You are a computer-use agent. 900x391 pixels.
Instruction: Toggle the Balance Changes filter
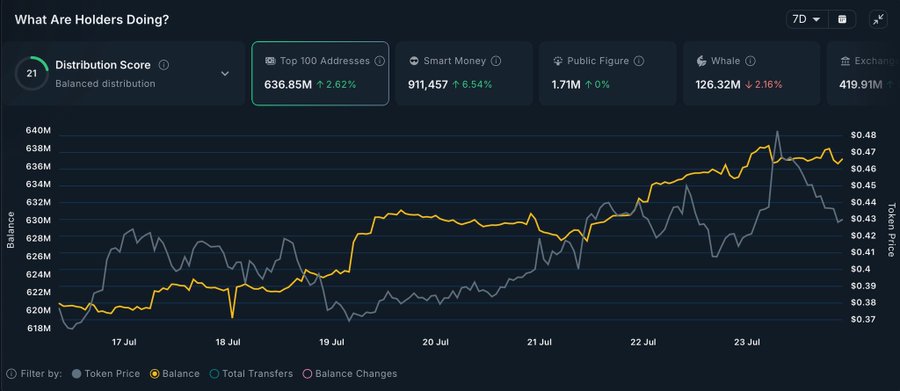(350, 374)
